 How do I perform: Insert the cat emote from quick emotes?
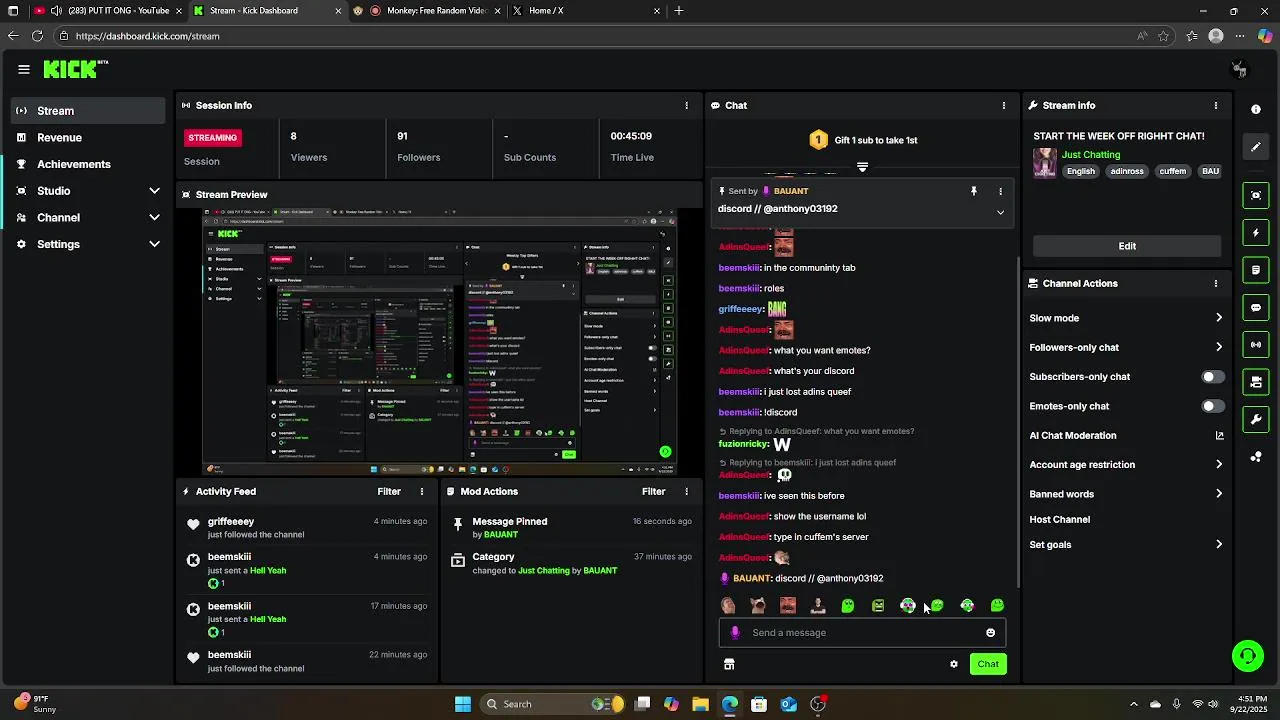click(758, 605)
